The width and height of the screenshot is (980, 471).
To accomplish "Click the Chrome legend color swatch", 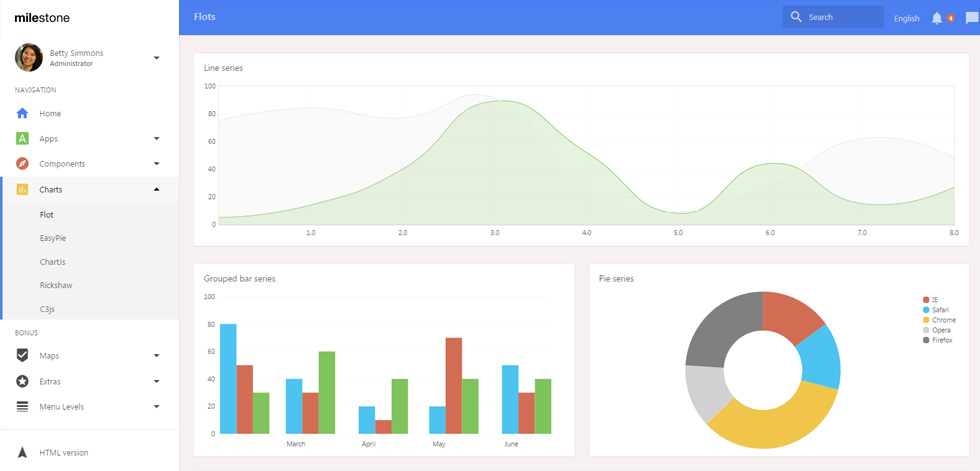I will pyautogui.click(x=926, y=320).
